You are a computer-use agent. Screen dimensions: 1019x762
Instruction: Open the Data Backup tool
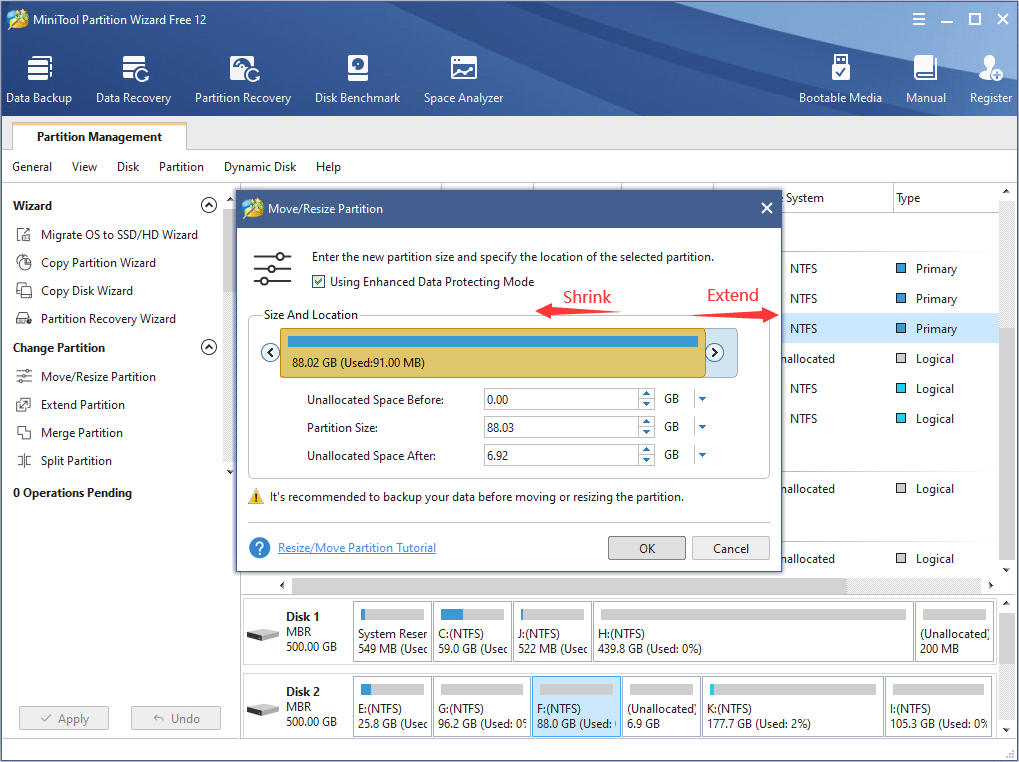(x=39, y=79)
